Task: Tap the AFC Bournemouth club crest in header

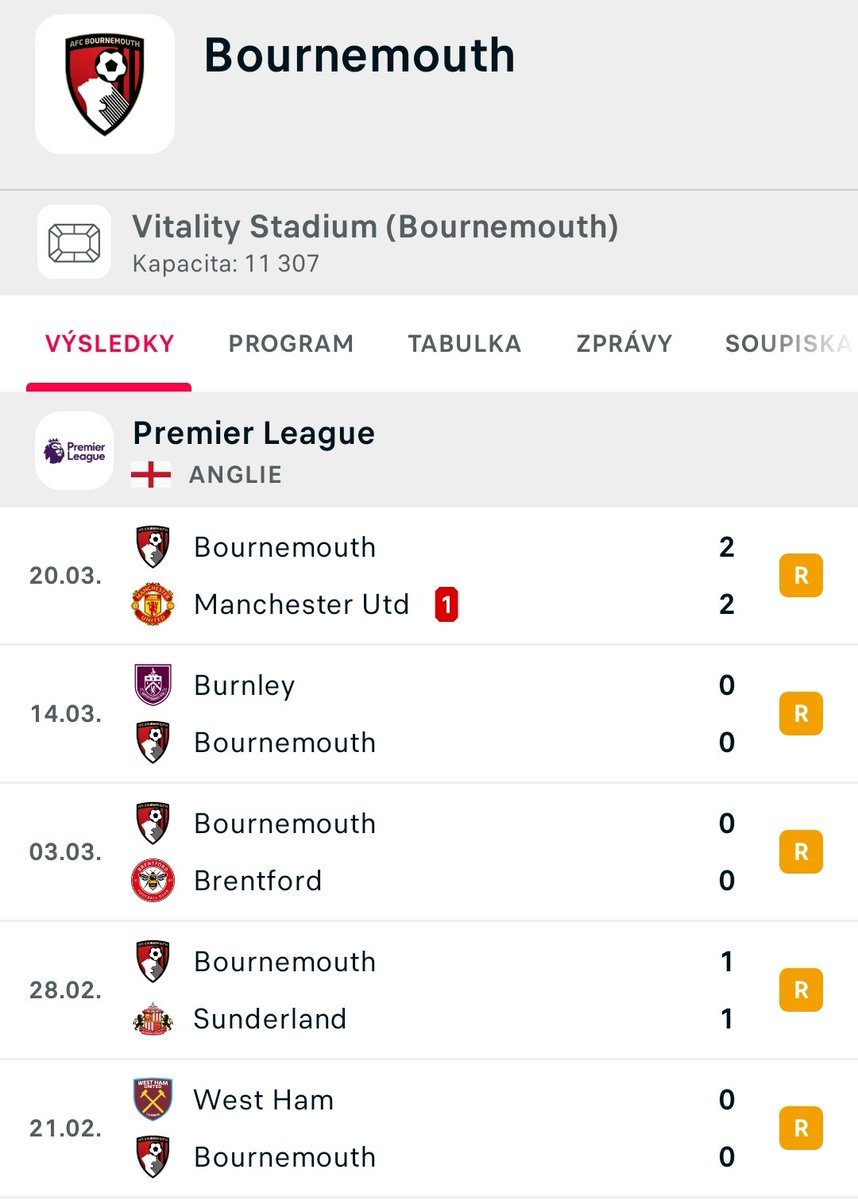Action: click(105, 84)
